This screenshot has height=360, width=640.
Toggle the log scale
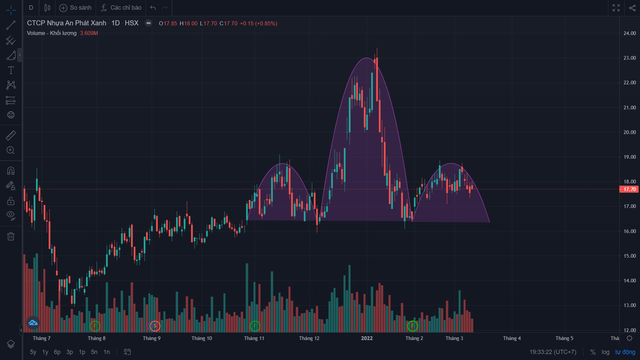pyautogui.click(x=605, y=352)
